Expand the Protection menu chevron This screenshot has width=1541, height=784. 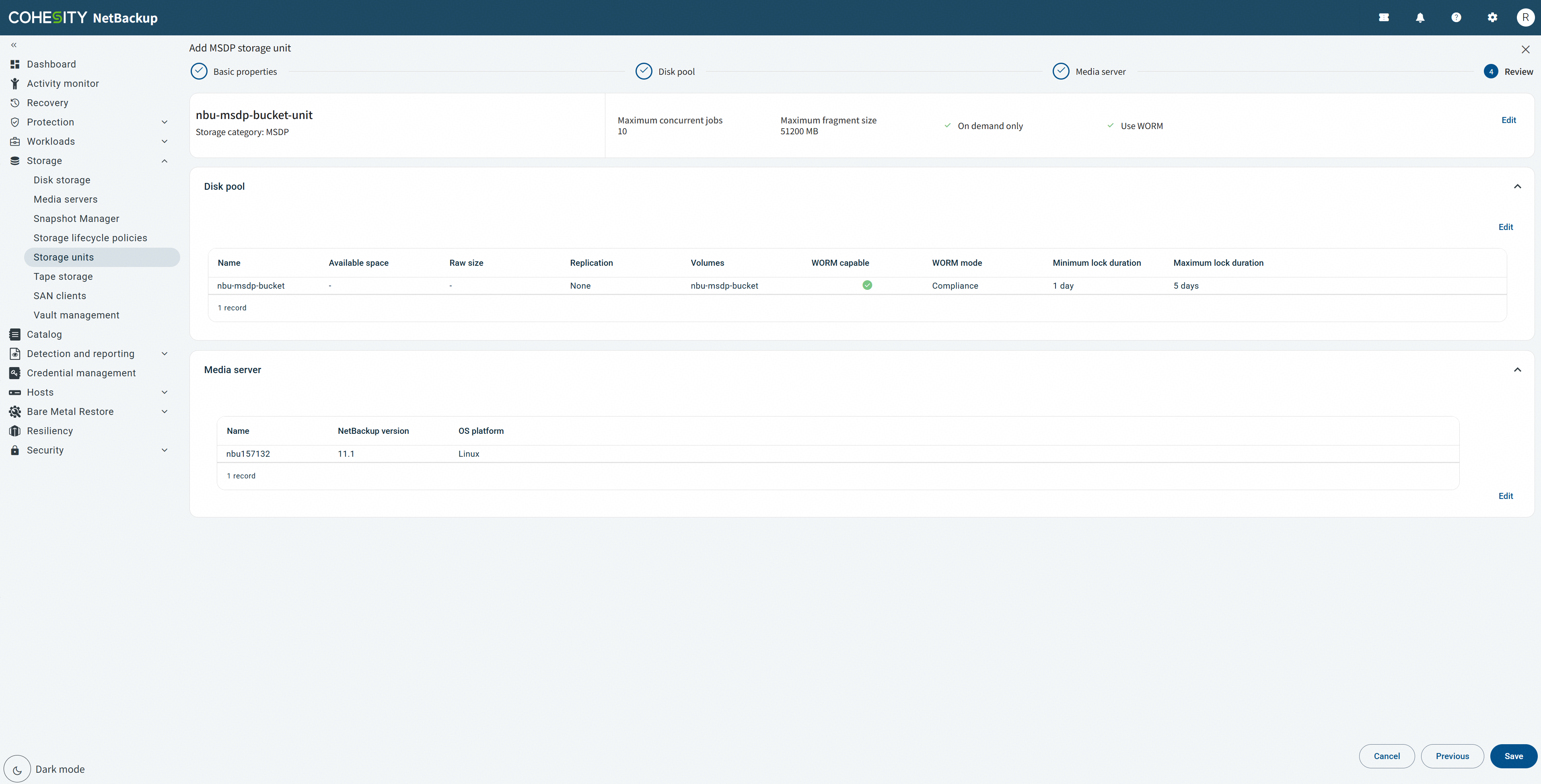point(165,122)
